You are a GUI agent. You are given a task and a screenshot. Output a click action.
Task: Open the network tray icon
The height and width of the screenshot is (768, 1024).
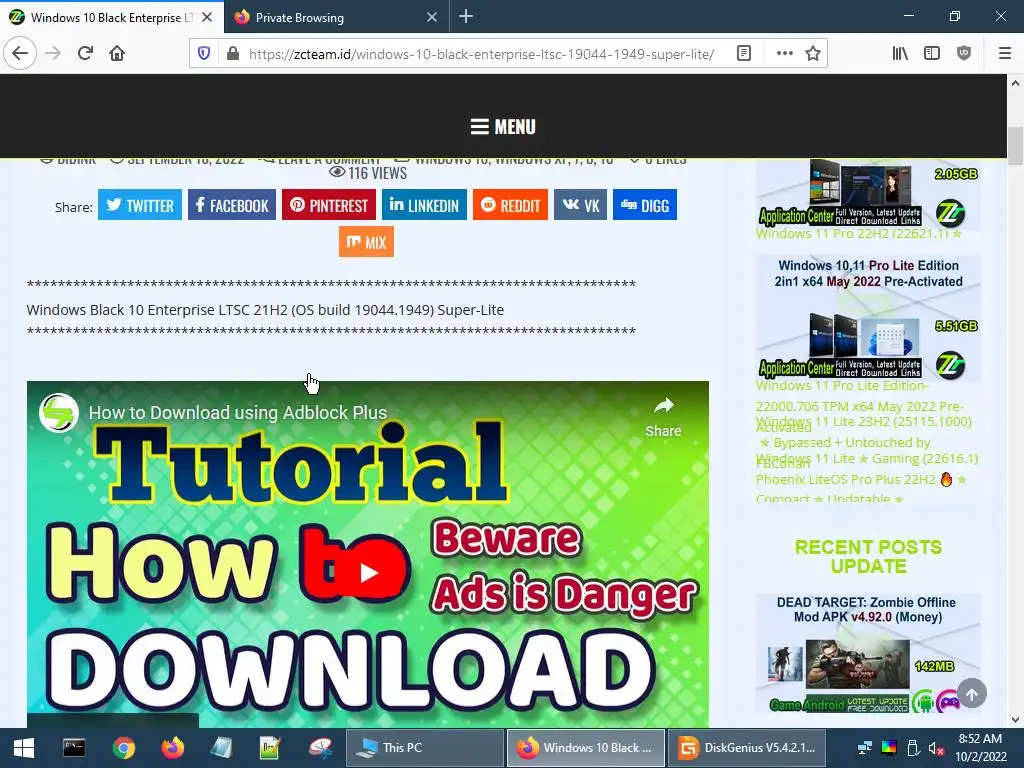[x=865, y=748]
